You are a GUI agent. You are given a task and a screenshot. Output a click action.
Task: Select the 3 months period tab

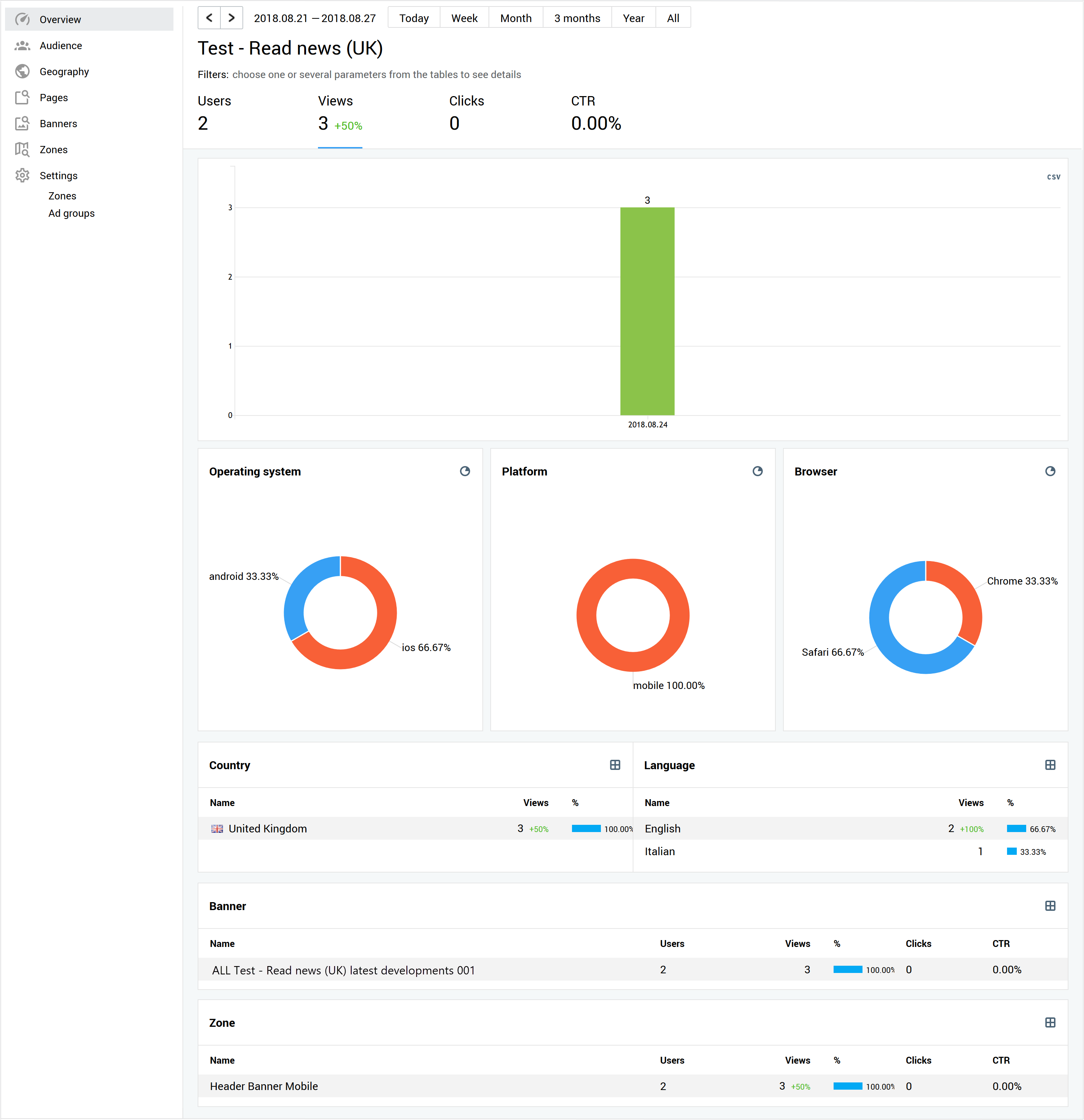tap(577, 18)
